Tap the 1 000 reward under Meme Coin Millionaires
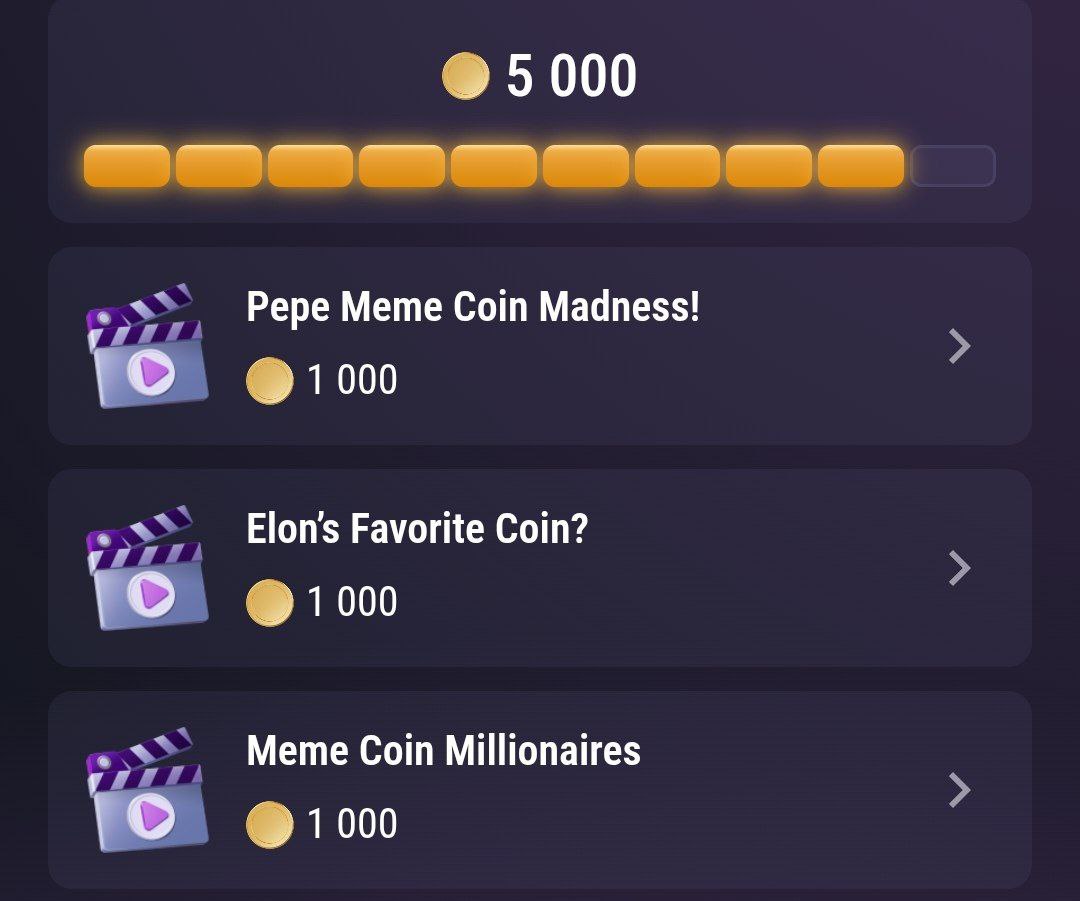This screenshot has height=901, width=1080. click(x=352, y=824)
